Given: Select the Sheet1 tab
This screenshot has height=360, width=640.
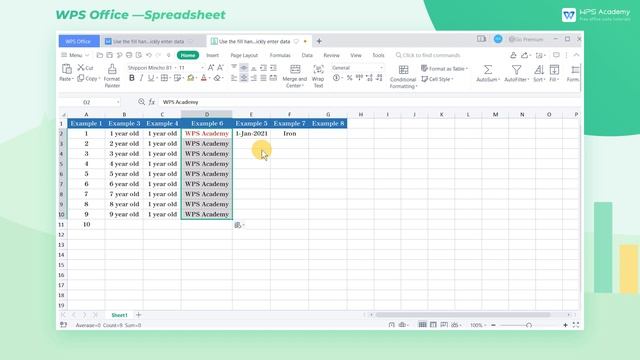Looking at the screenshot, I should pos(119,315).
